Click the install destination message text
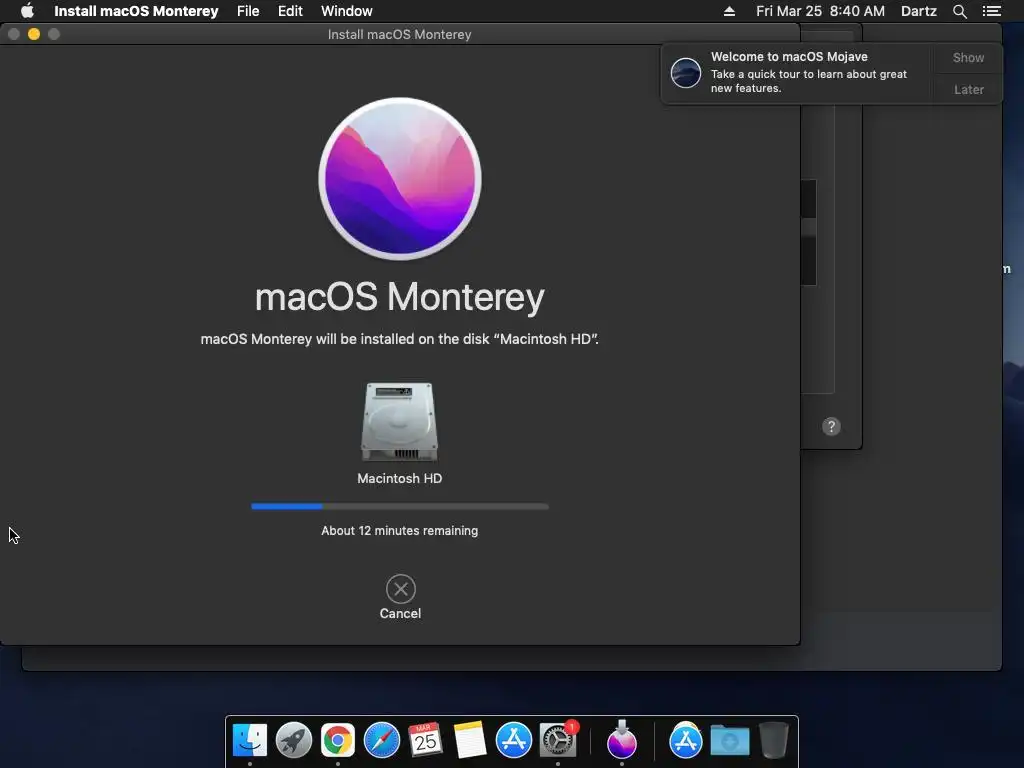 coord(400,339)
